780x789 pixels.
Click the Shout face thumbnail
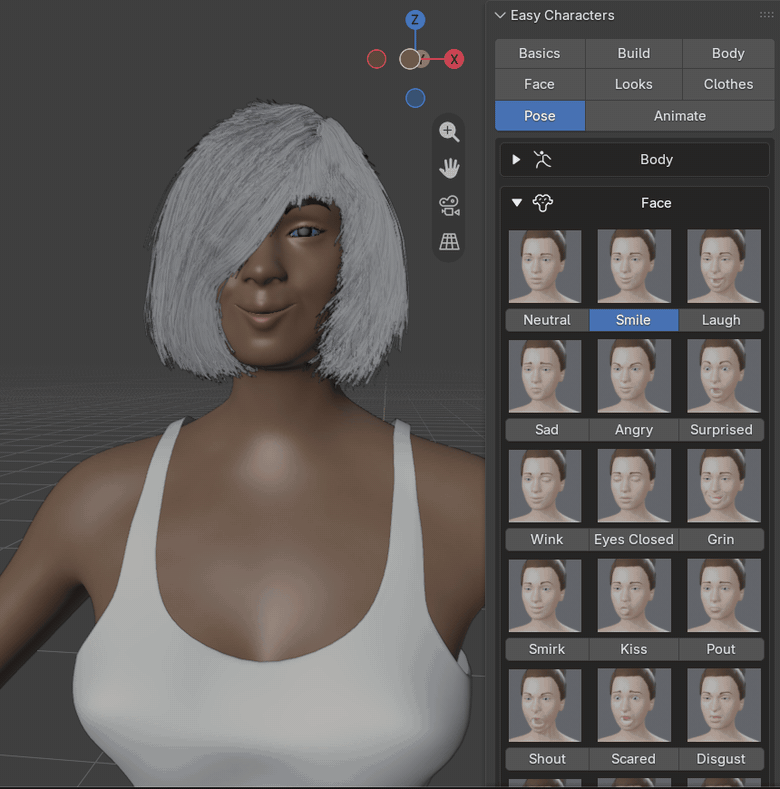545,705
